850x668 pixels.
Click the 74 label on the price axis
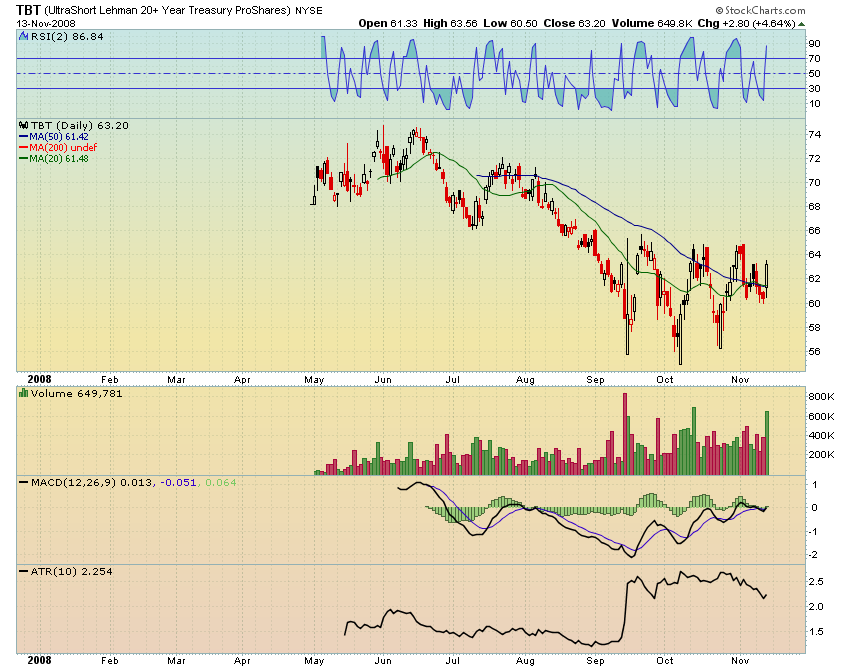814,134
